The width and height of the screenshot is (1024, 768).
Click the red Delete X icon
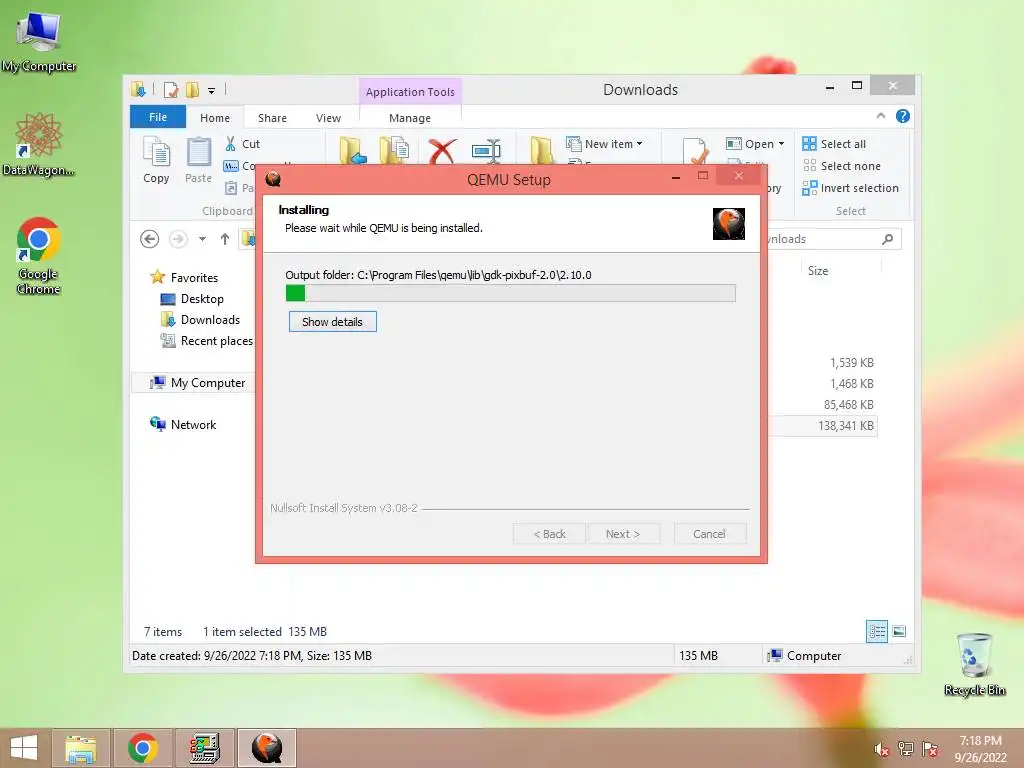pyautogui.click(x=442, y=152)
